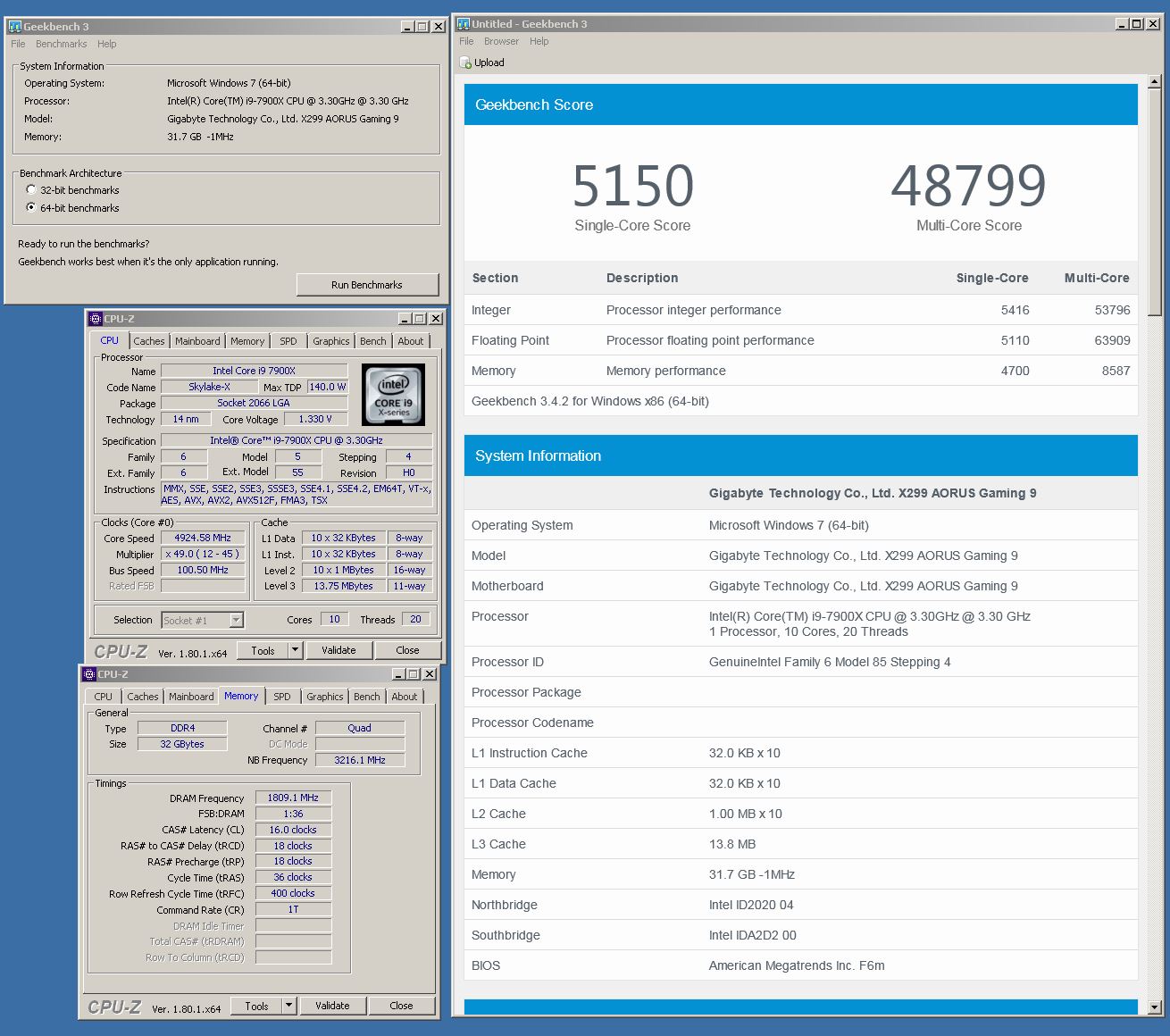Select the CPU tab in upper CPU-Z
1170x1036 pixels.
[x=109, y=340]
